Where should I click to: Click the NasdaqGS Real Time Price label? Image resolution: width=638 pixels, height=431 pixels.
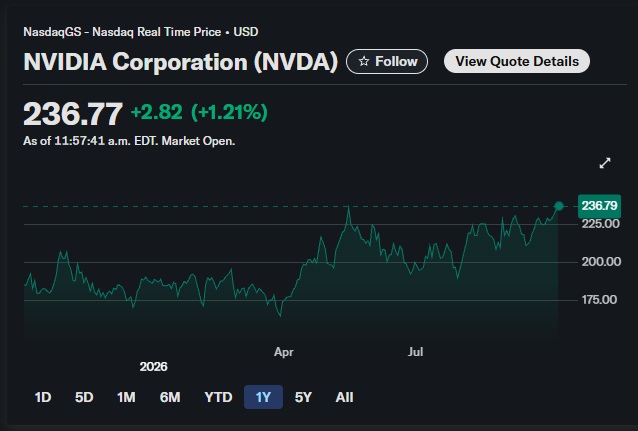[x=141, y=32]
